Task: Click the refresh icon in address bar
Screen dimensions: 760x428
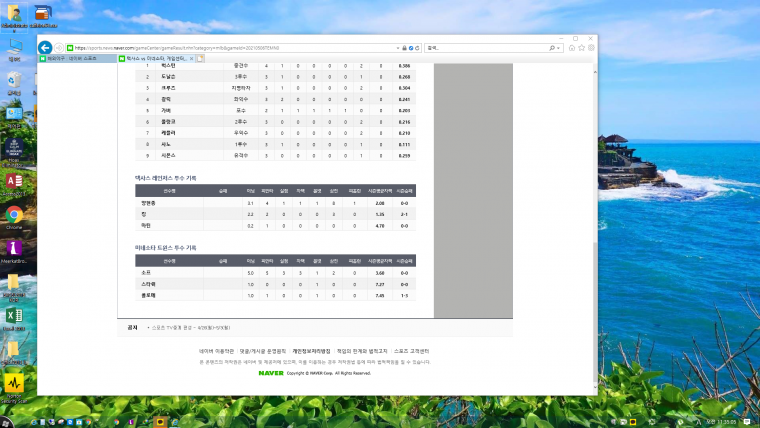Action: [x=417, y=48]
